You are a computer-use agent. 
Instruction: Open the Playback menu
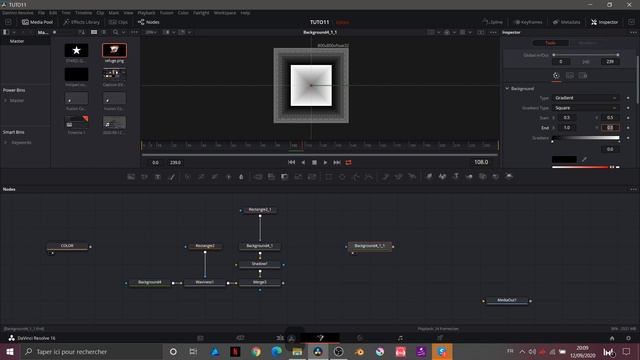click(x=146, y=13)
